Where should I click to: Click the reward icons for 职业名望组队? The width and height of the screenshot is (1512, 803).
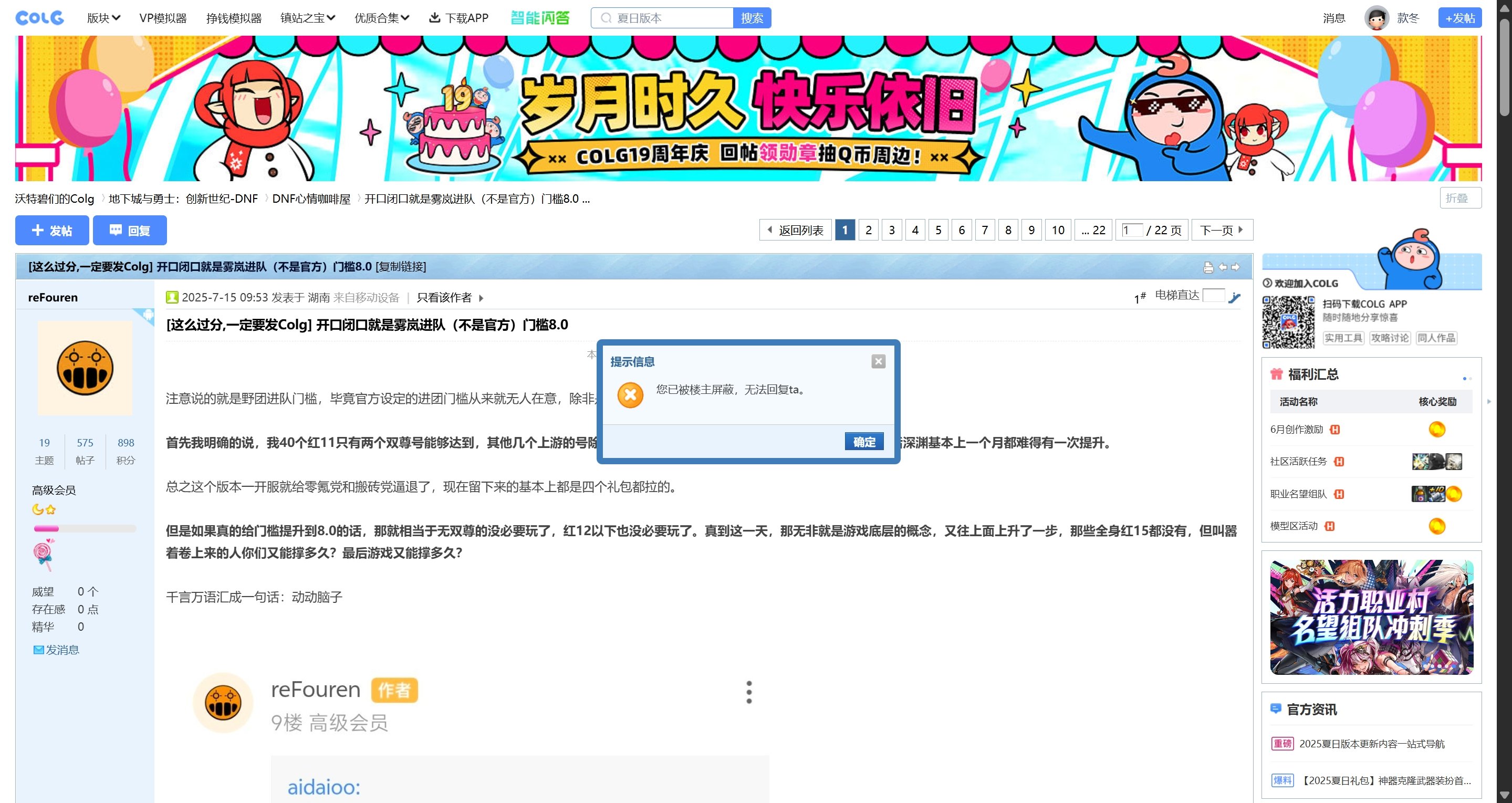(x=1436, y=494)
